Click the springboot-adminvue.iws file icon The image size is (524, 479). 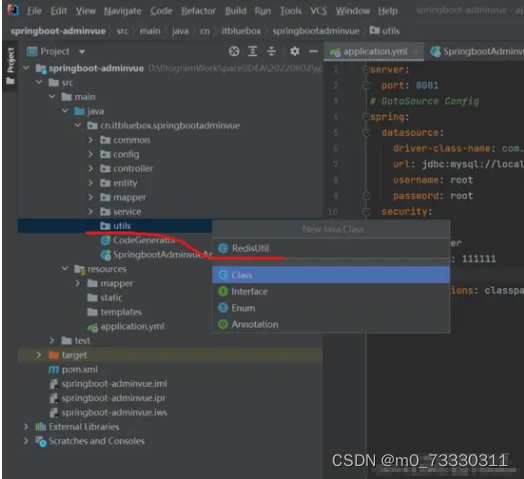[54, 412]
